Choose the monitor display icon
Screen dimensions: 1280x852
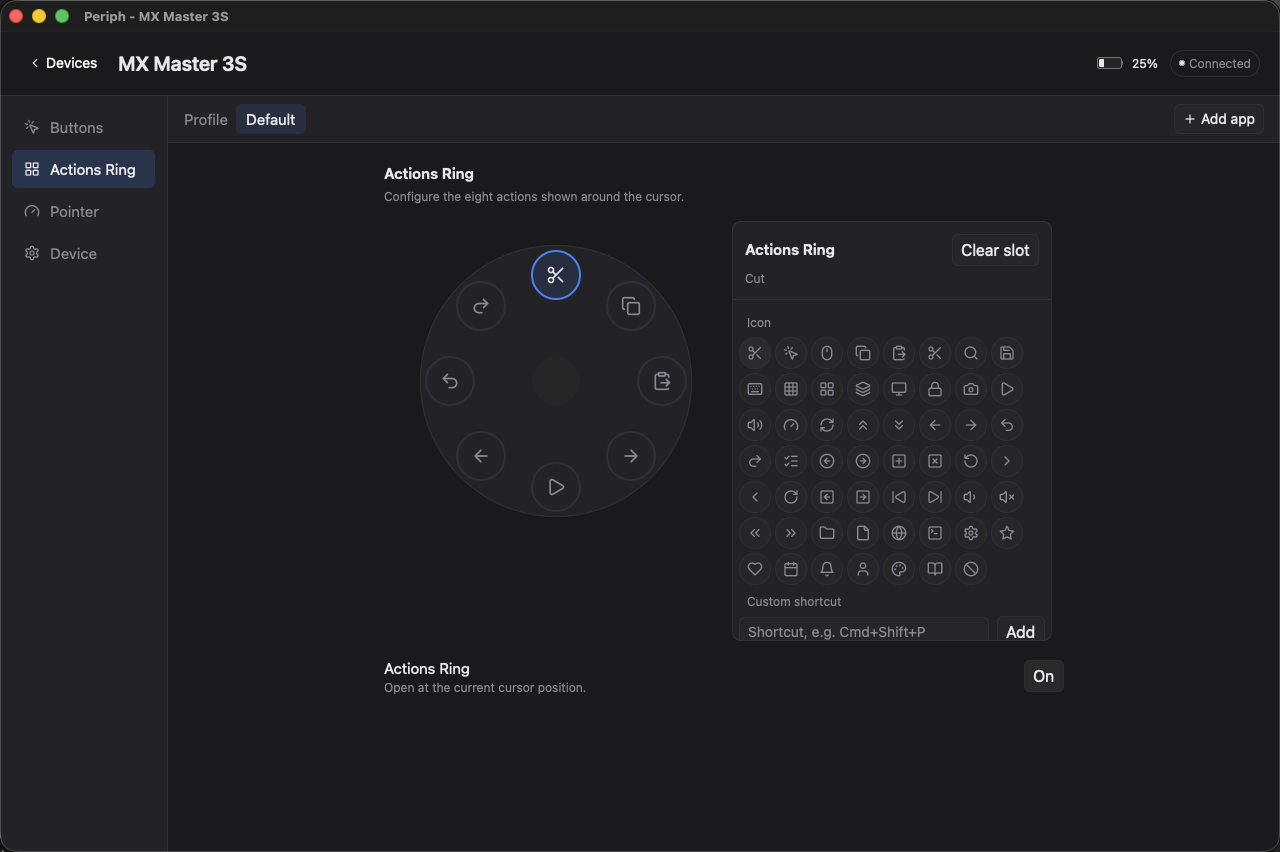coord(899,389)
